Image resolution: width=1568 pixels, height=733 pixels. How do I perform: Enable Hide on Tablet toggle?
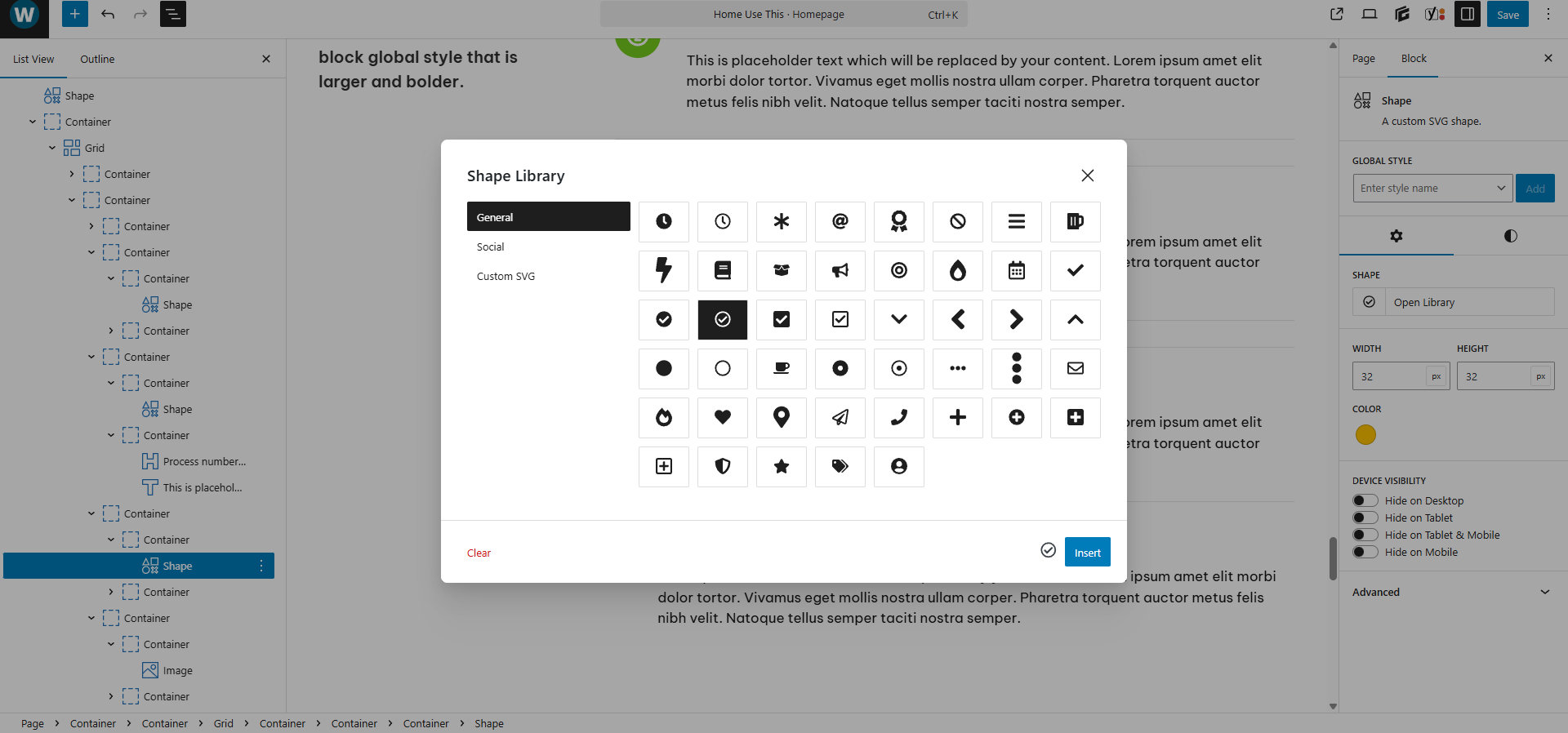[1365, 518]
